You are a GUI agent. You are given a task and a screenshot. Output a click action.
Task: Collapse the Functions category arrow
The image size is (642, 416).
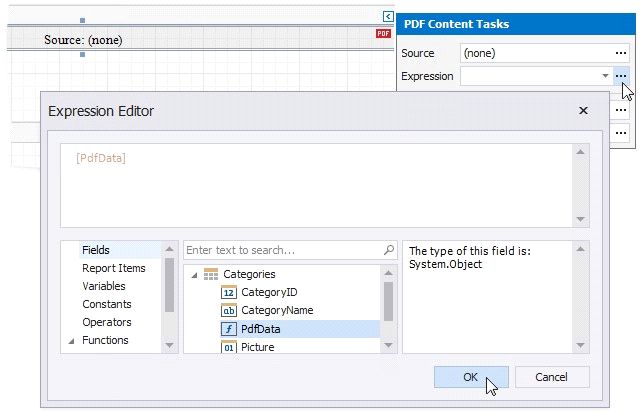tap(71, 341)
